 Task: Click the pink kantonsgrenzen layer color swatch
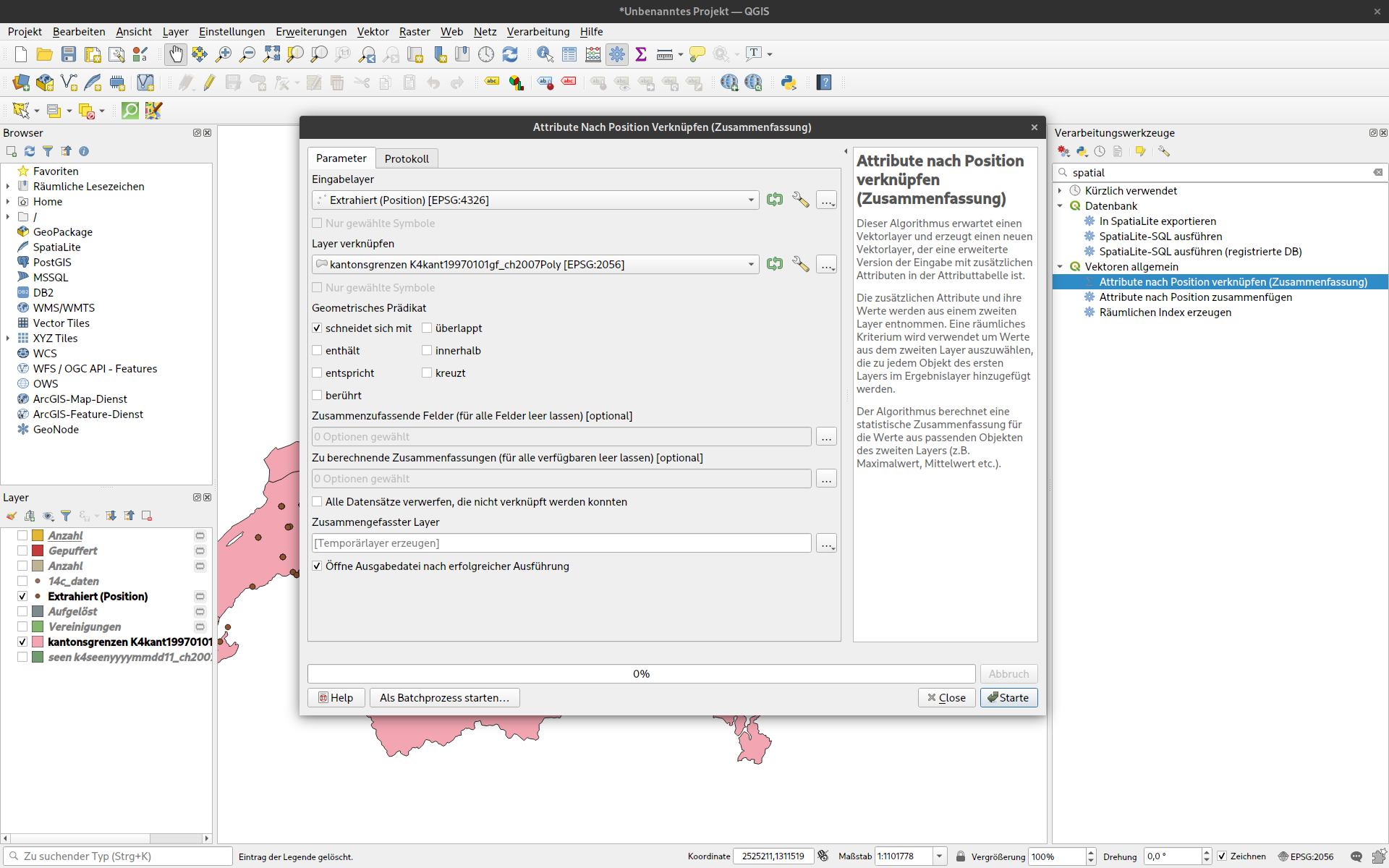38,642
